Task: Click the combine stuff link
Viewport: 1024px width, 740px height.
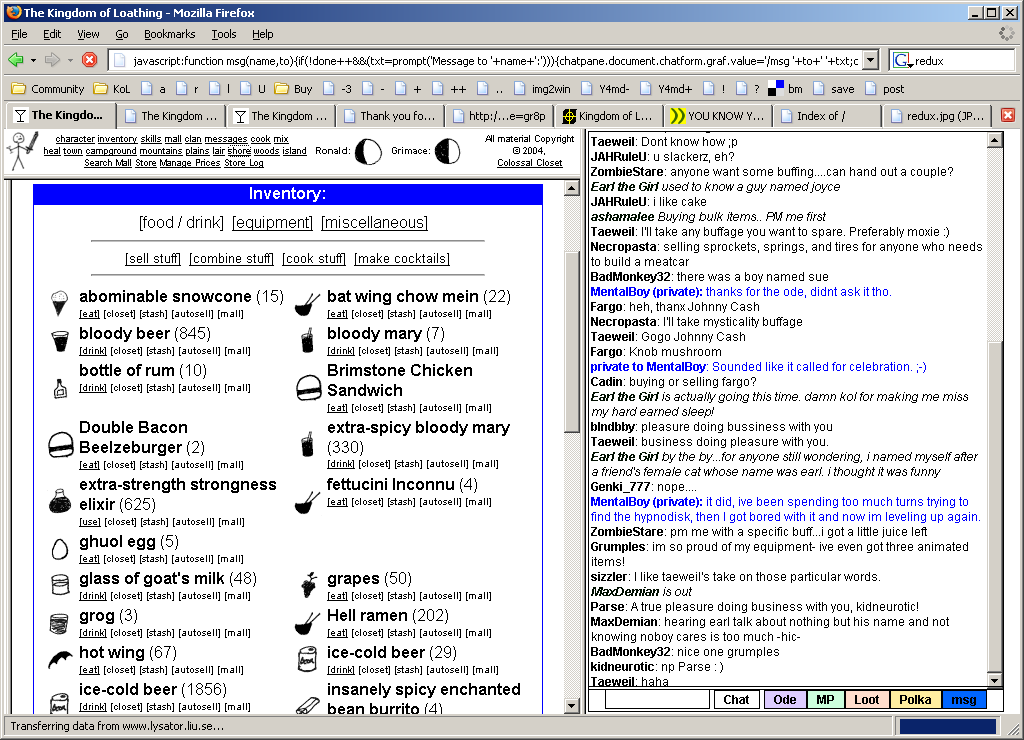Action: pos(231,259)
